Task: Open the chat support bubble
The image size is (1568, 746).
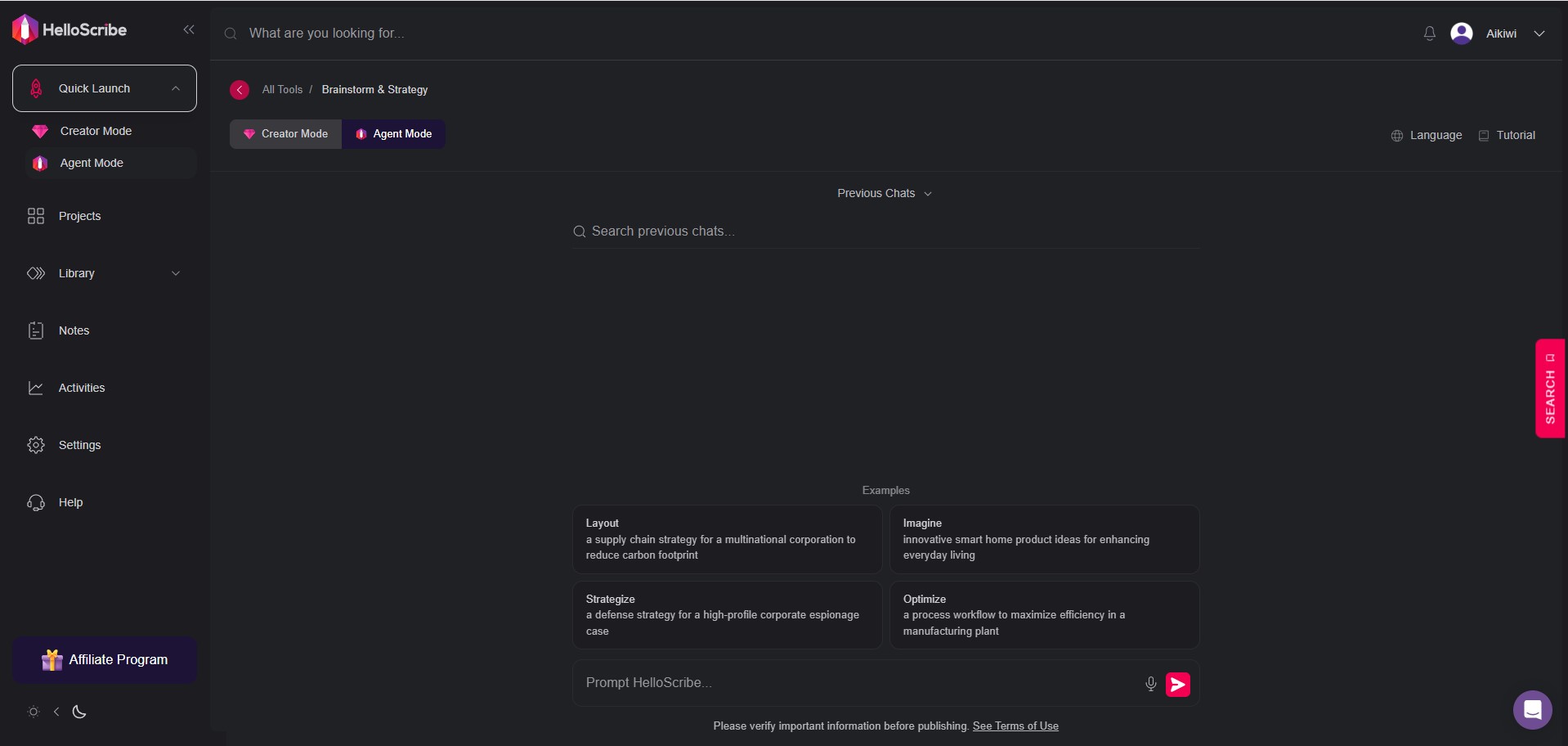Action: point(1533,710)
